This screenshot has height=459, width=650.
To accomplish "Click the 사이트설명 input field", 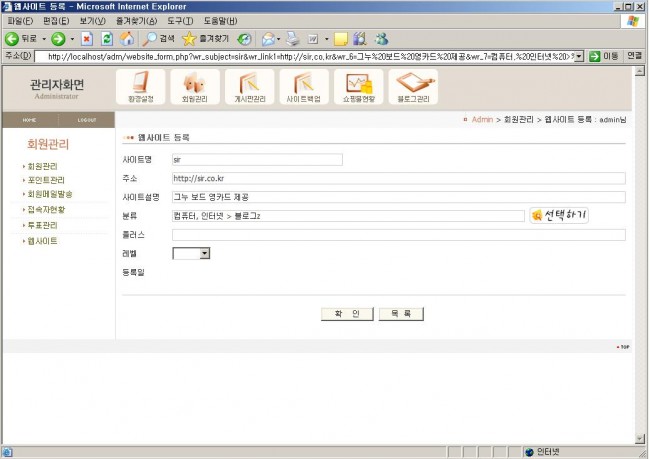I will (398, 197).
